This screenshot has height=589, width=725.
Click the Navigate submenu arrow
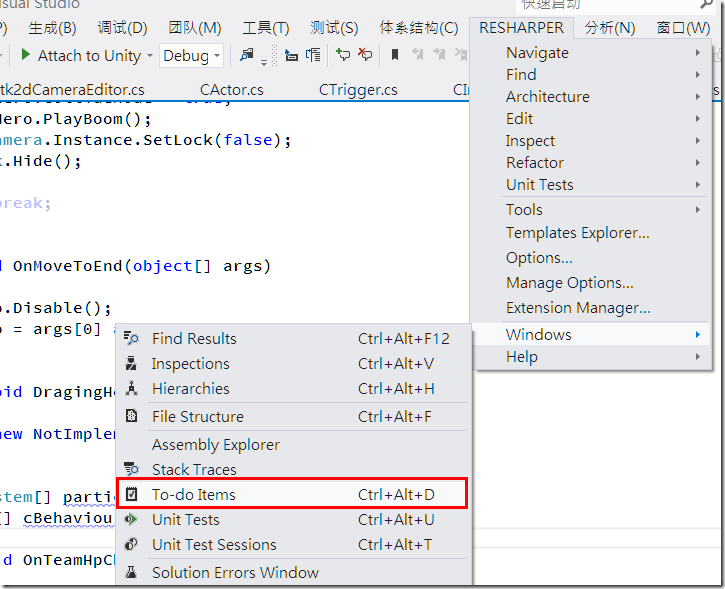tap(698, 53)
